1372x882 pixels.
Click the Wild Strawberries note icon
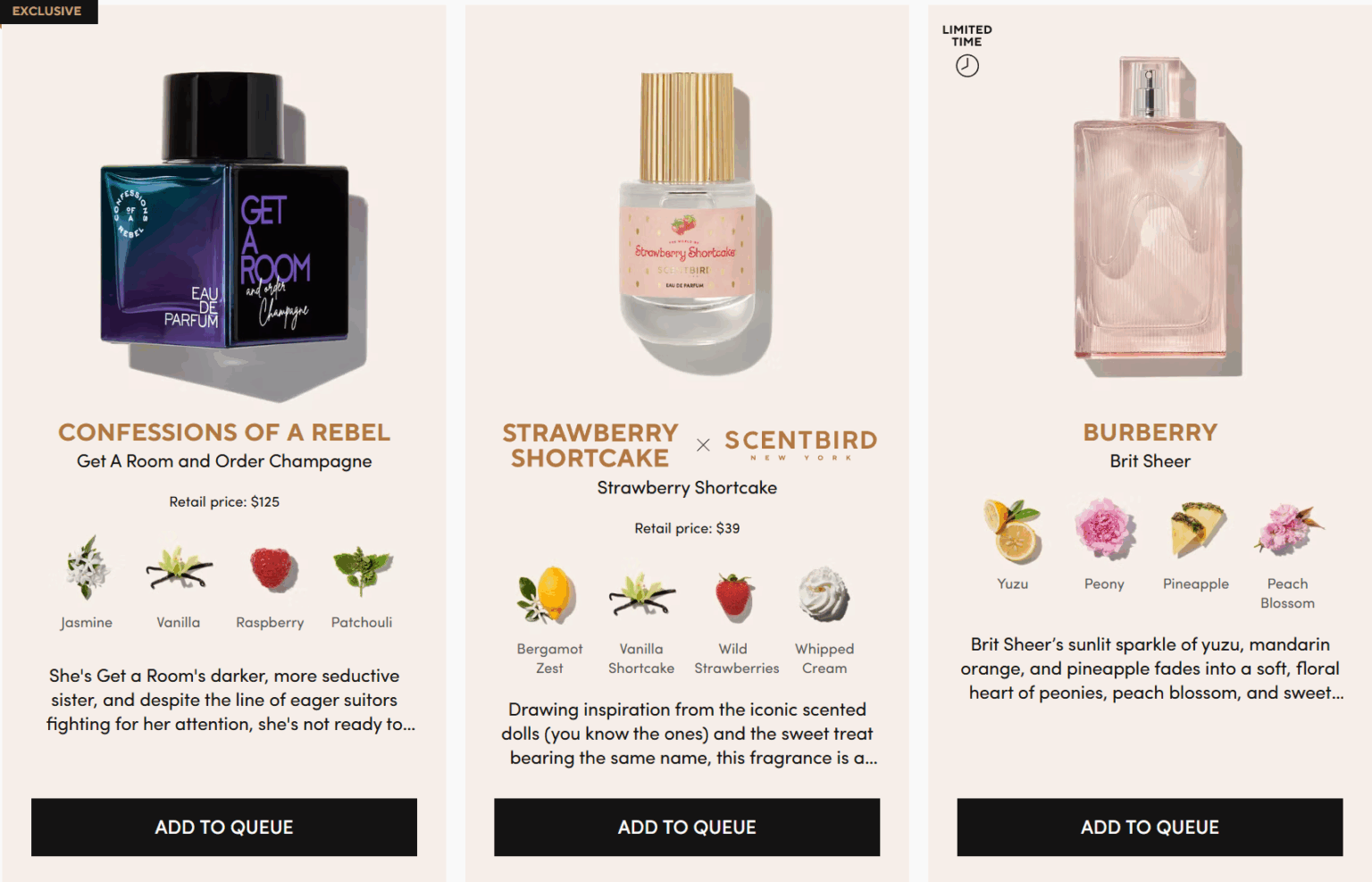tap(734, 596)
